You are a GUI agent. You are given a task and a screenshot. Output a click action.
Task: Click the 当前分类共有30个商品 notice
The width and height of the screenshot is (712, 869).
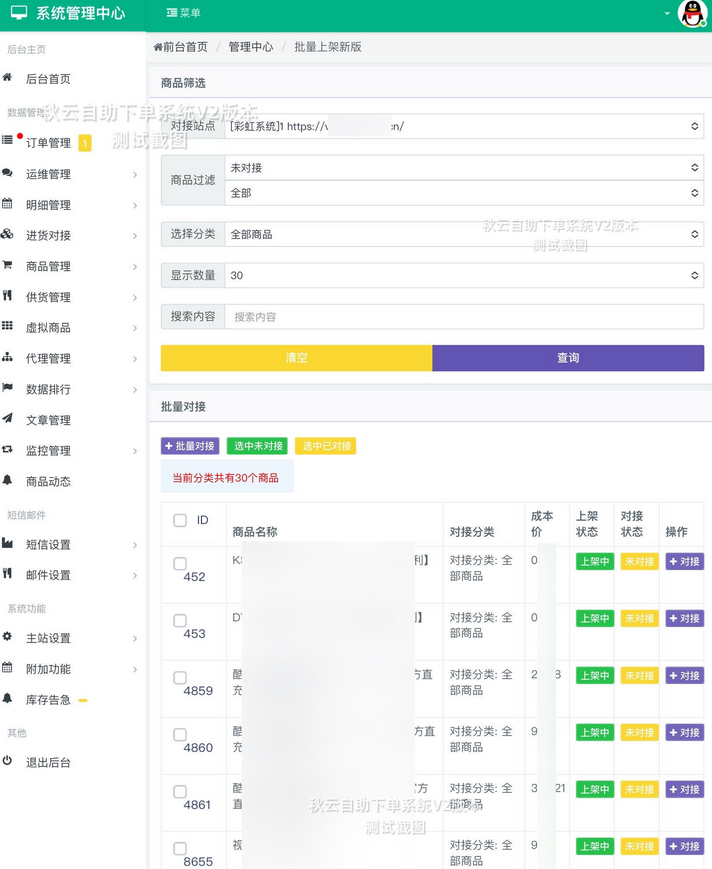(x=227, y=477)
